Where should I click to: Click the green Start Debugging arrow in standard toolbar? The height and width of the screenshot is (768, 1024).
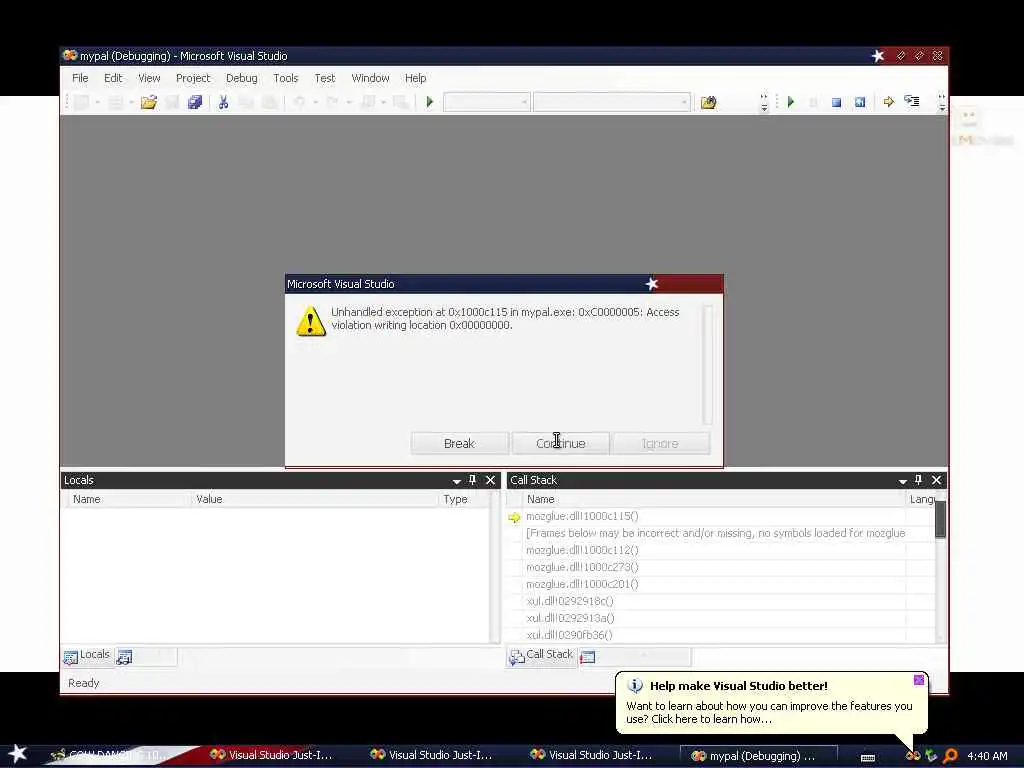pos(430,102)
